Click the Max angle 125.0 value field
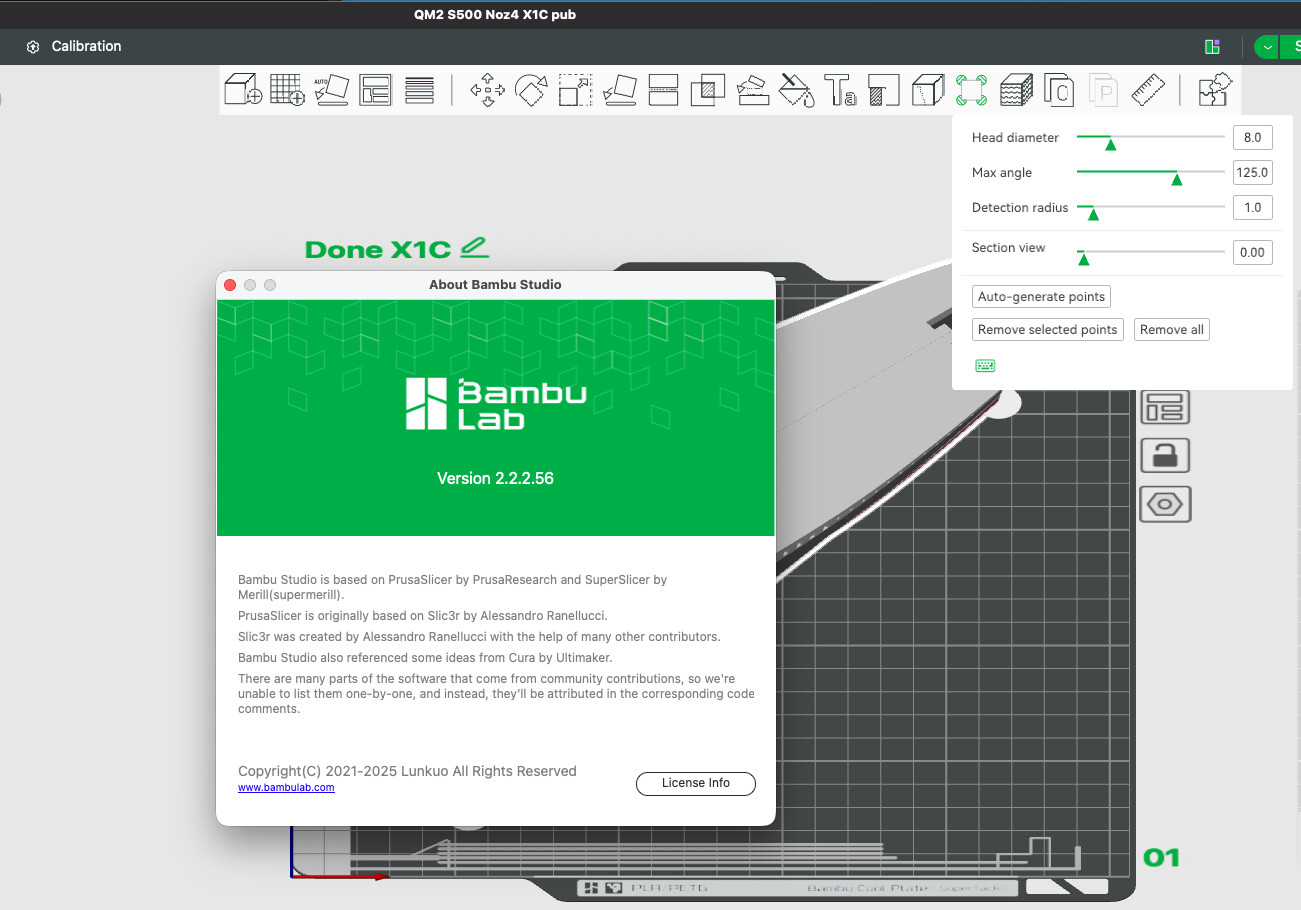This screenshot has width=1301, height=910. pos(1252,173)
